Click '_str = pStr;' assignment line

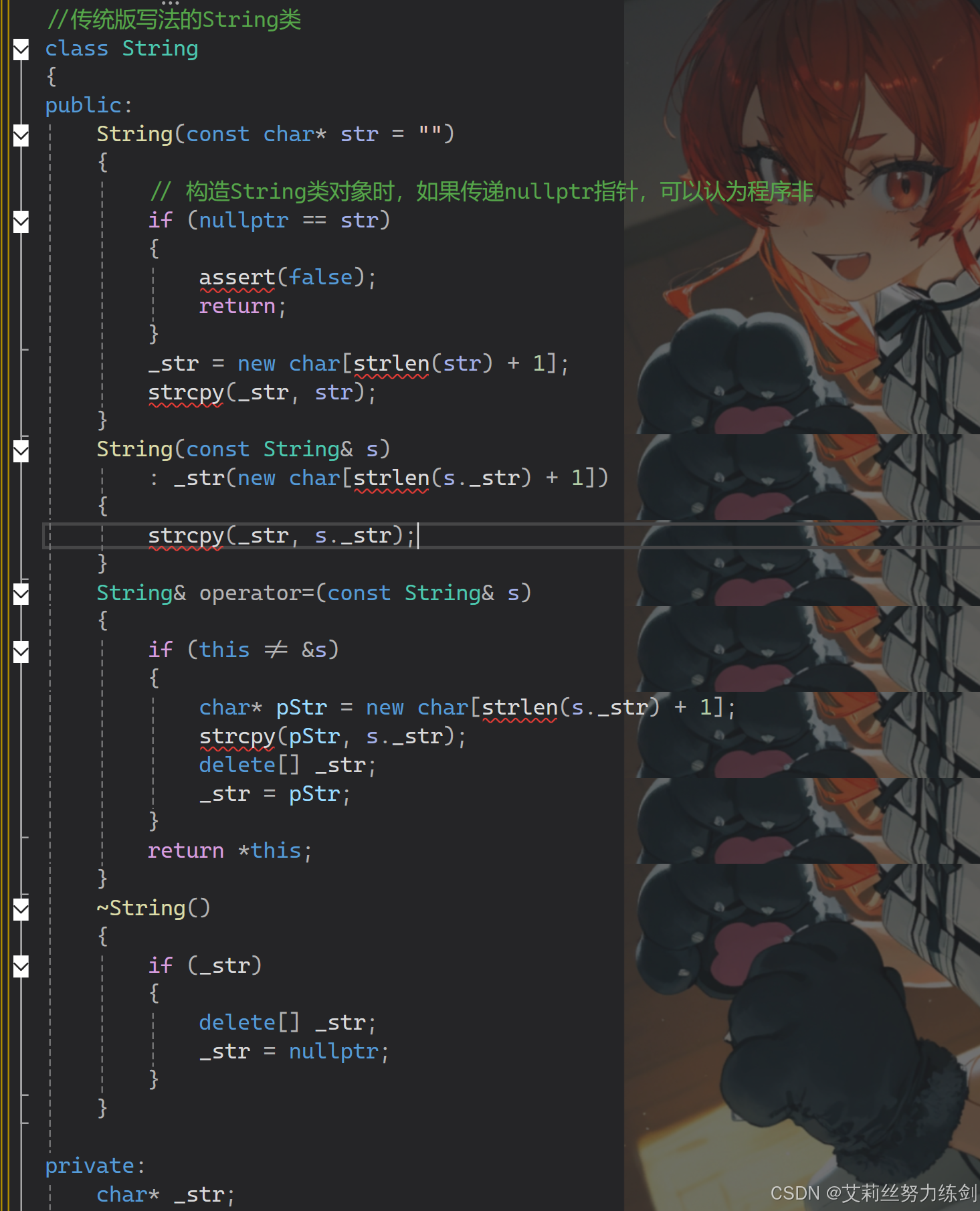pos(275,794)
